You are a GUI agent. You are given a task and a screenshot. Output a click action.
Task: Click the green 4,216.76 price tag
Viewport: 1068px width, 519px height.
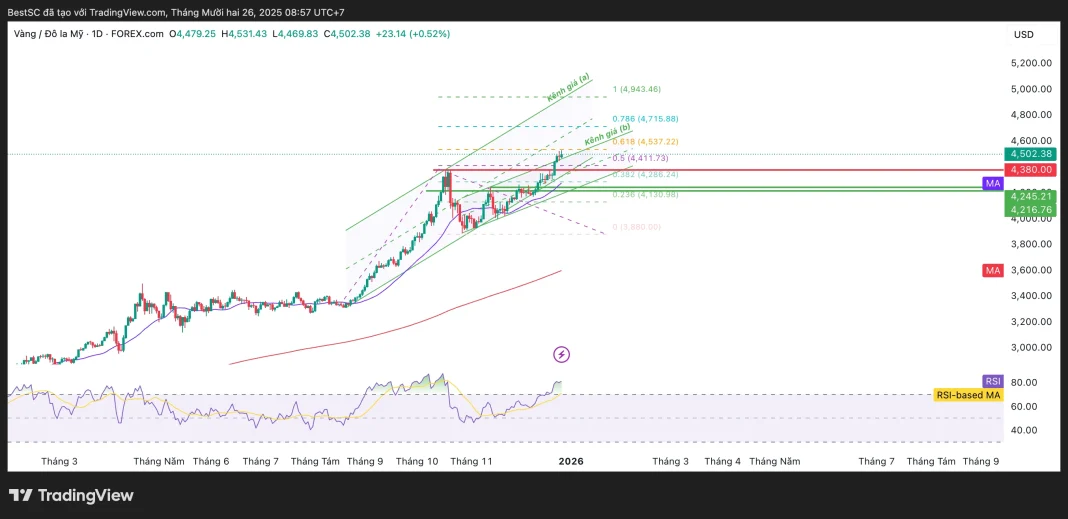tap(1031, 210)
